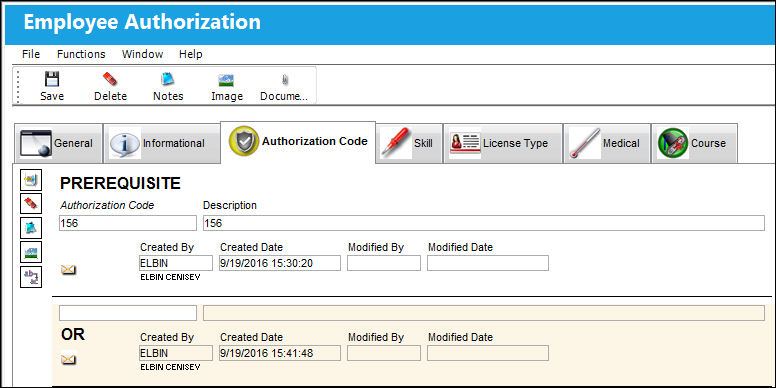This screenshot has width=776, height=388.
Task: Click envelope icon under OR section
Action: [68, 359]
